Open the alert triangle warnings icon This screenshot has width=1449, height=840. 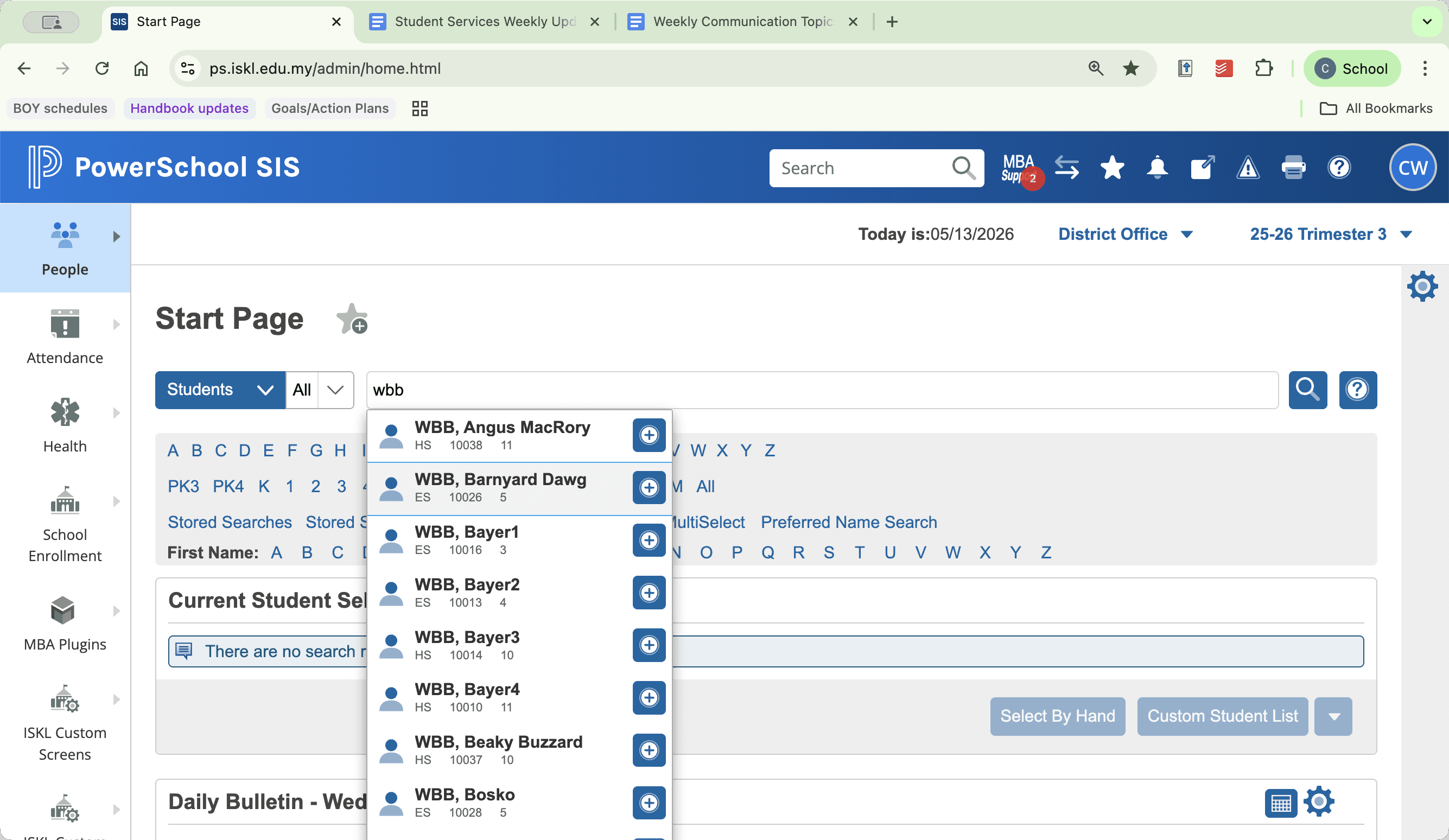coord(1248,168)
